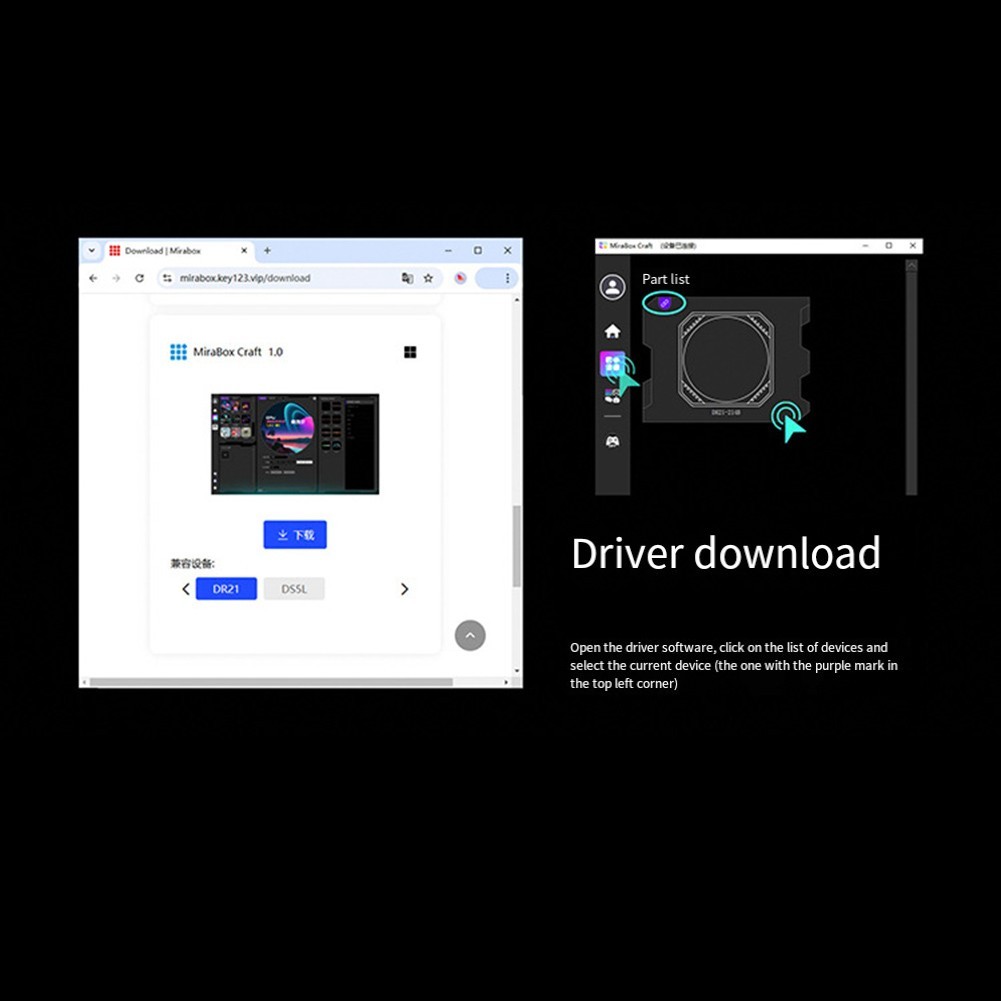Viewport: 1001px width, 1001px height.
Task: Show previous compatible devices with left chevron
Action: coord(186,589)
